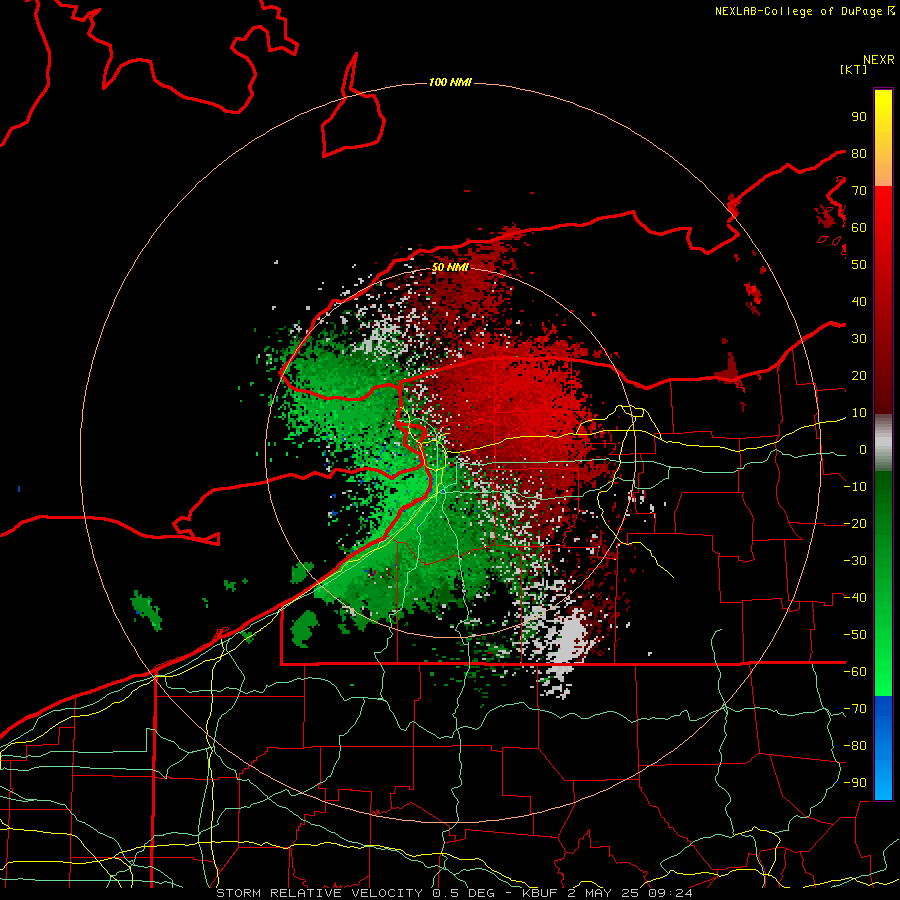Image resolution: width=900 pixels, height=900 pixels.
Task: Click the NEXR label above the scale
Action: tap(879, 60)
